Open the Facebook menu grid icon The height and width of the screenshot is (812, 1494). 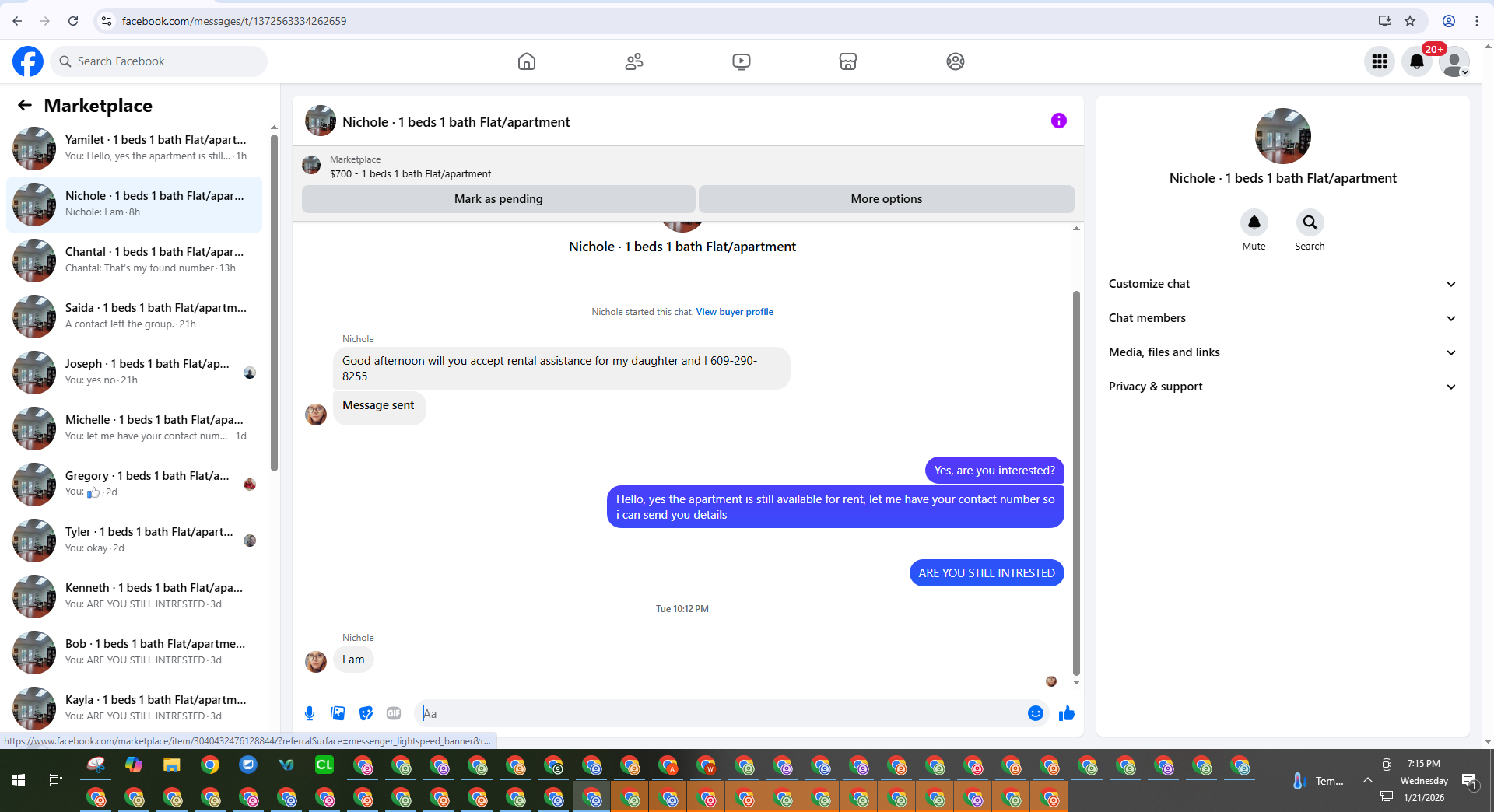pyautogui.click(x=1380, y=61)
